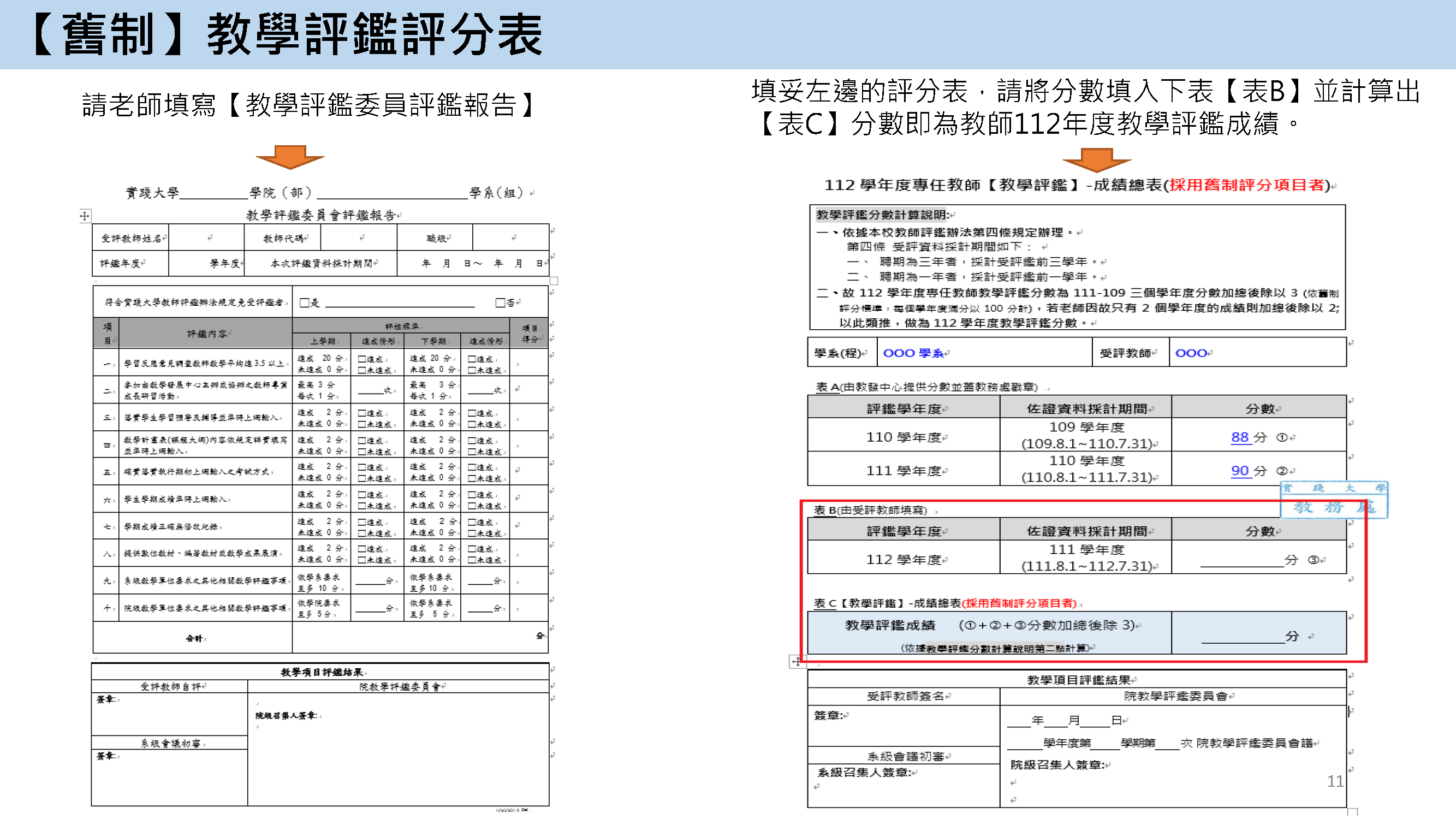Click the resize handle below the 受評教師姓名 table
Image resolution: width=1456 pixels, height=819 pixels.
(x=555, y=281)
